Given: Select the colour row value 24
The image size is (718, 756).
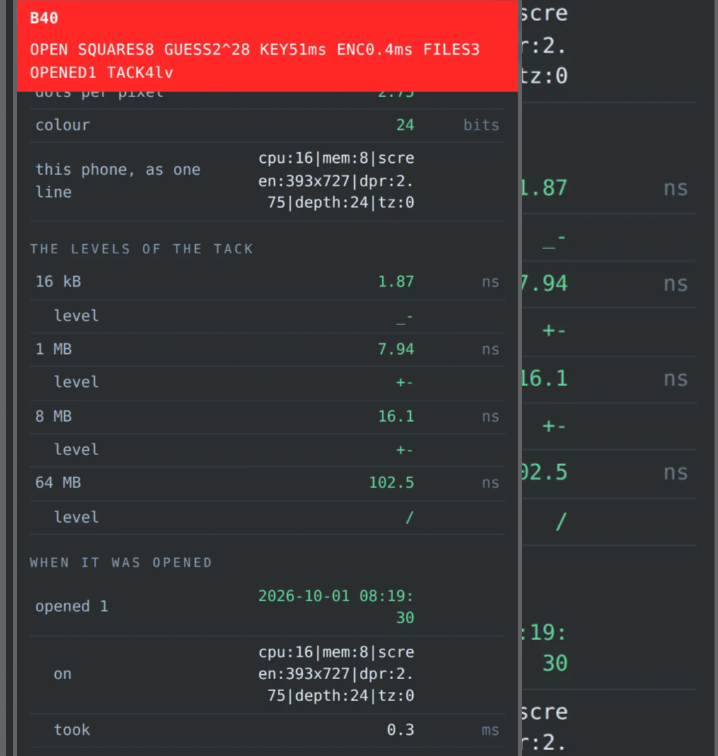Looking at the screenshot, I should [405, 125].
